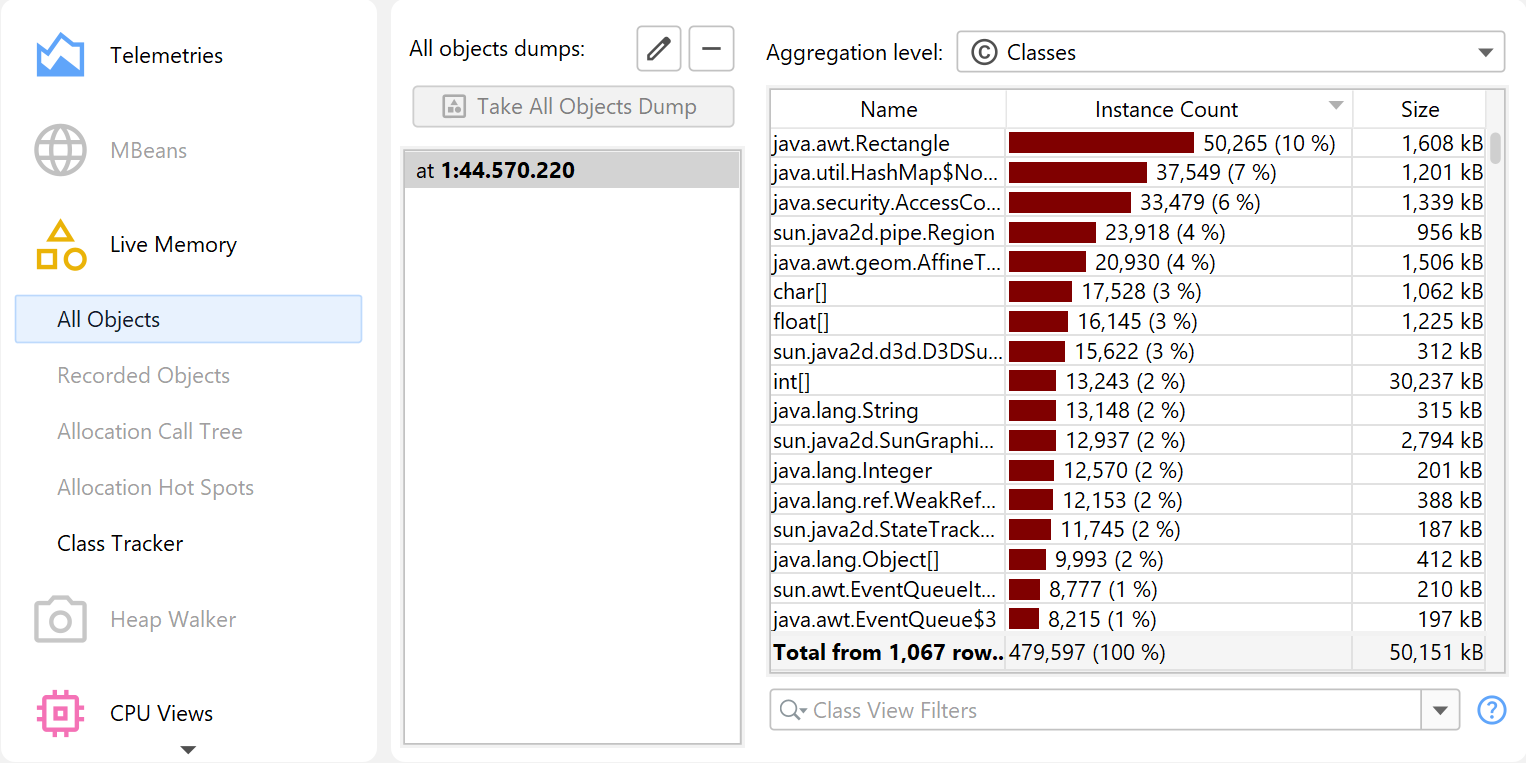Image resolution: width=1526 pixels, height=763 pixels.
Task: Select the java.awt.EventQueue$3 row
Action: click(1128, 619)
